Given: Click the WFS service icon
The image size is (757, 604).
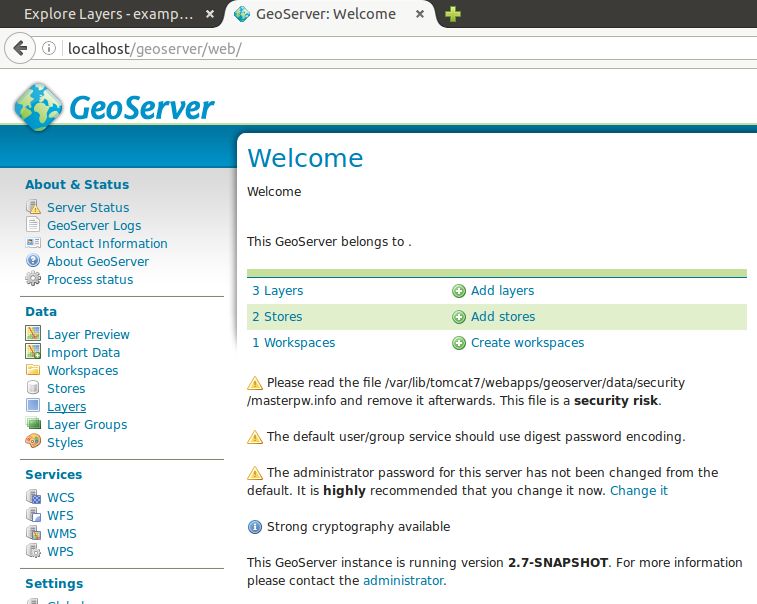Looking at the screenshot, I should pyautogui.click(x=33, y=515).
